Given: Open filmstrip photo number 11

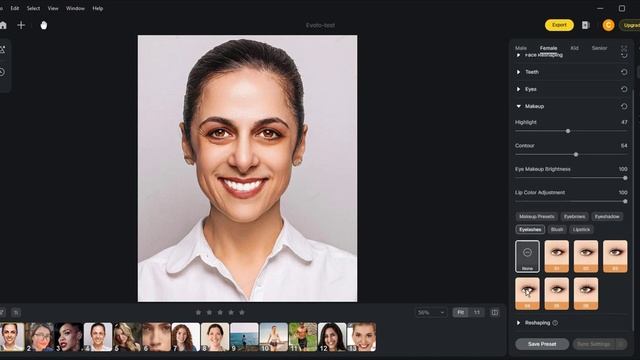Looking at the screenshot, I should [x=302, y=337].
